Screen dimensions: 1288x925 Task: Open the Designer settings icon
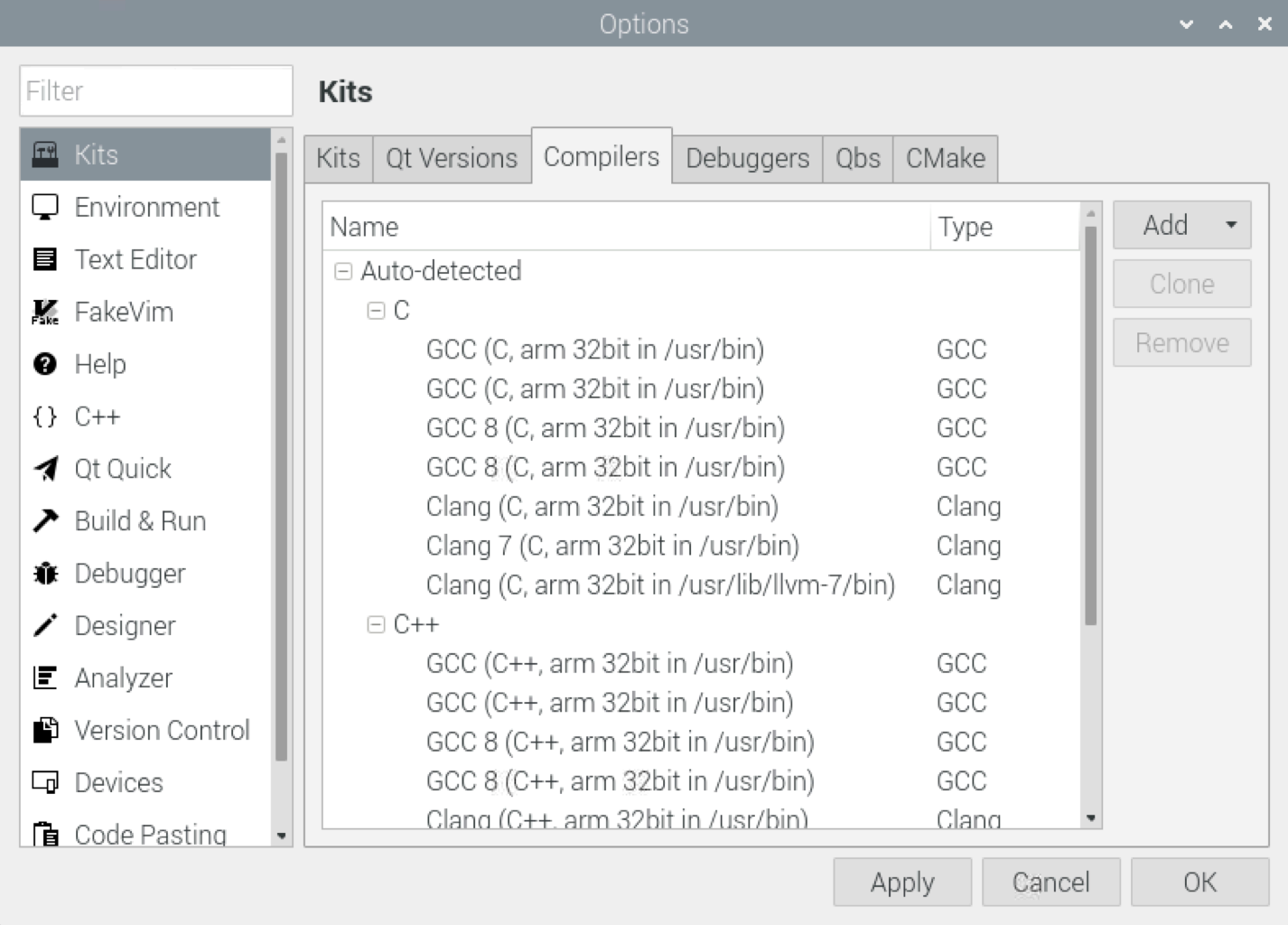coord(46,625)
